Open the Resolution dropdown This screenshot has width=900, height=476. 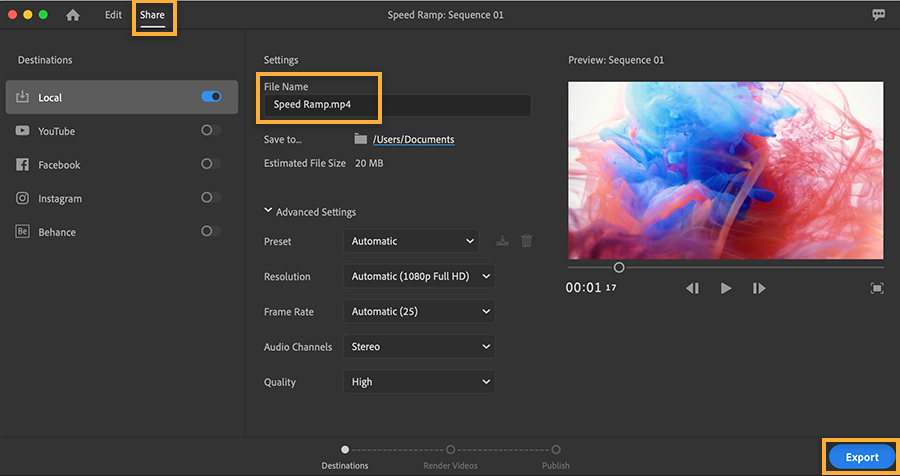419,276
